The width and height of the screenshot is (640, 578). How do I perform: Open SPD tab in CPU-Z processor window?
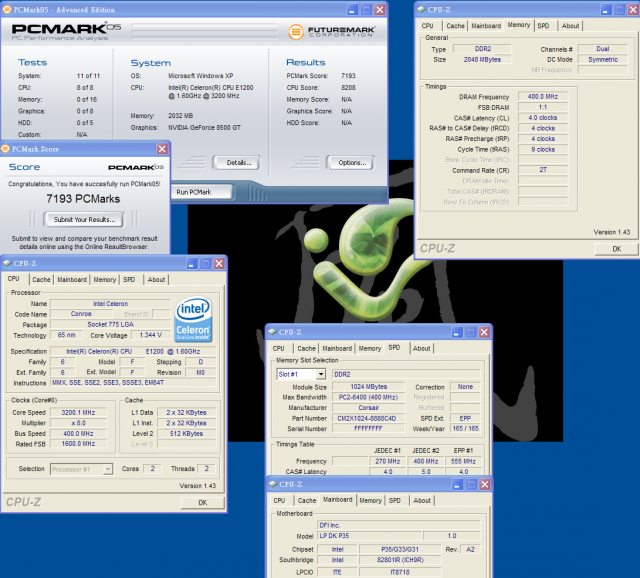pos(129,280)
